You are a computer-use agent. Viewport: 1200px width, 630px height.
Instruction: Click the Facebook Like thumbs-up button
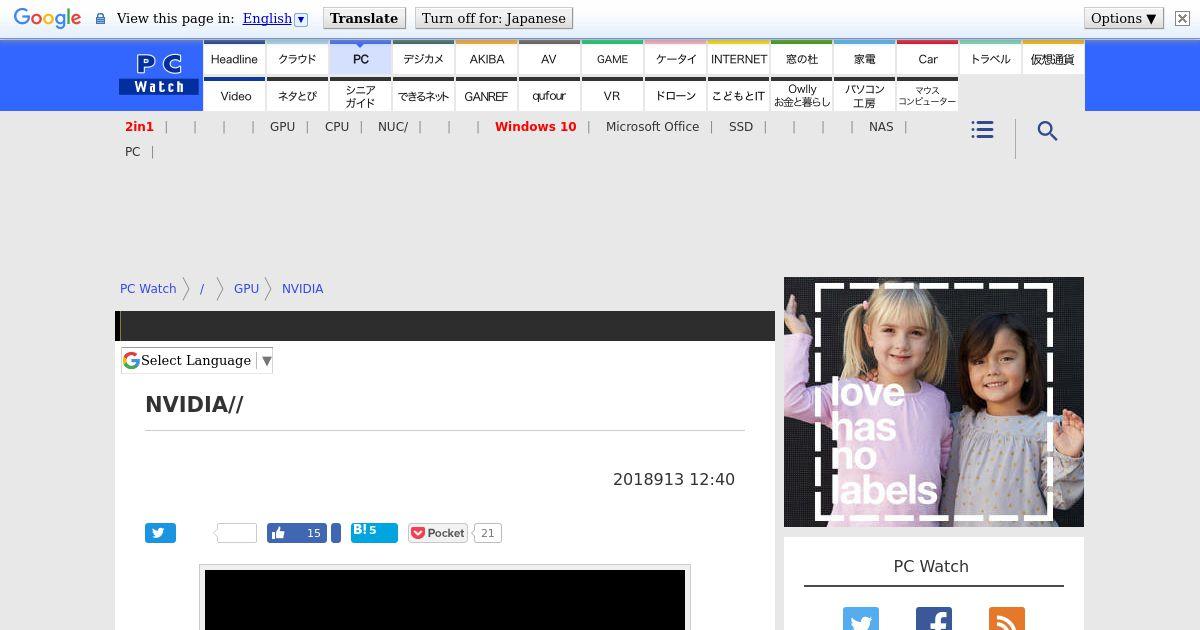coord(297,533)
